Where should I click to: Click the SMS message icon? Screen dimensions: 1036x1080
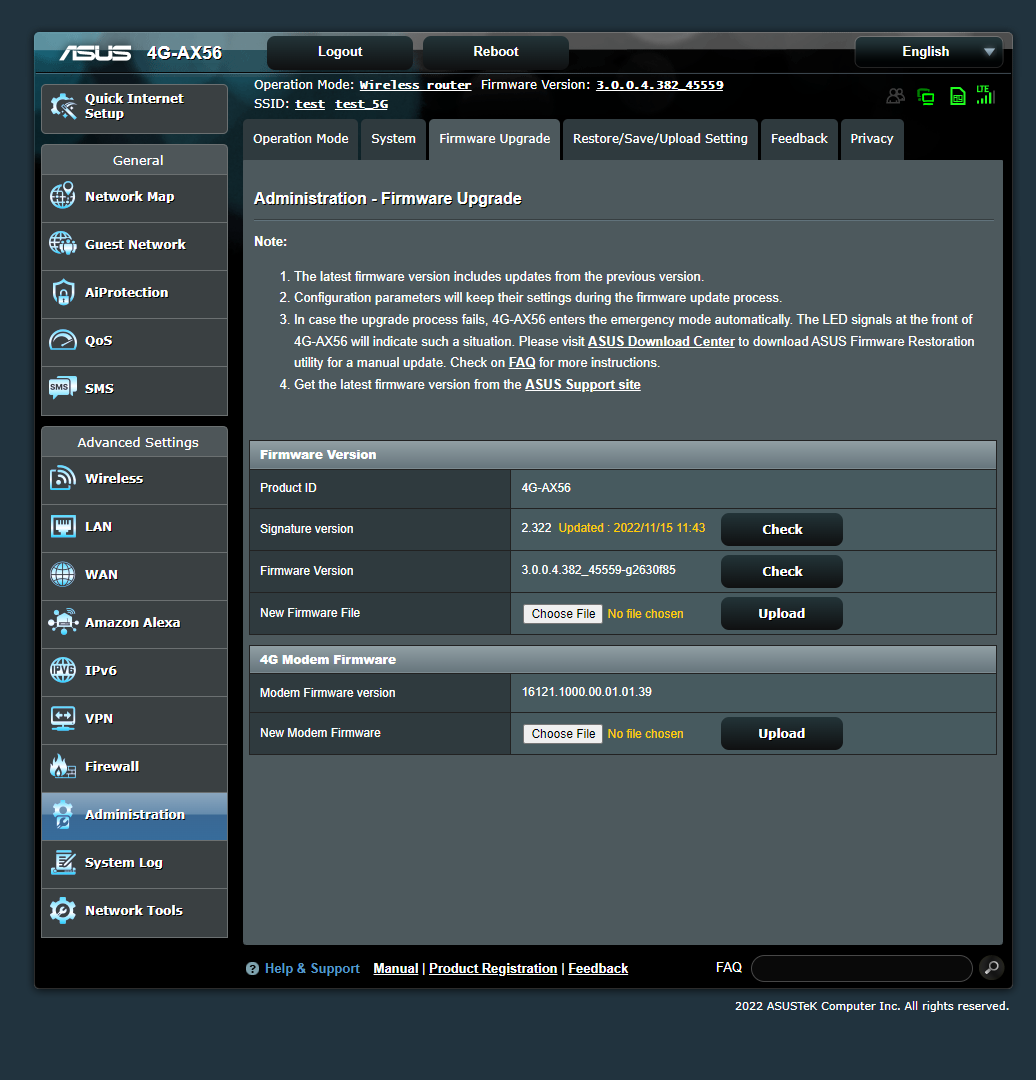(x=63, y=388)
